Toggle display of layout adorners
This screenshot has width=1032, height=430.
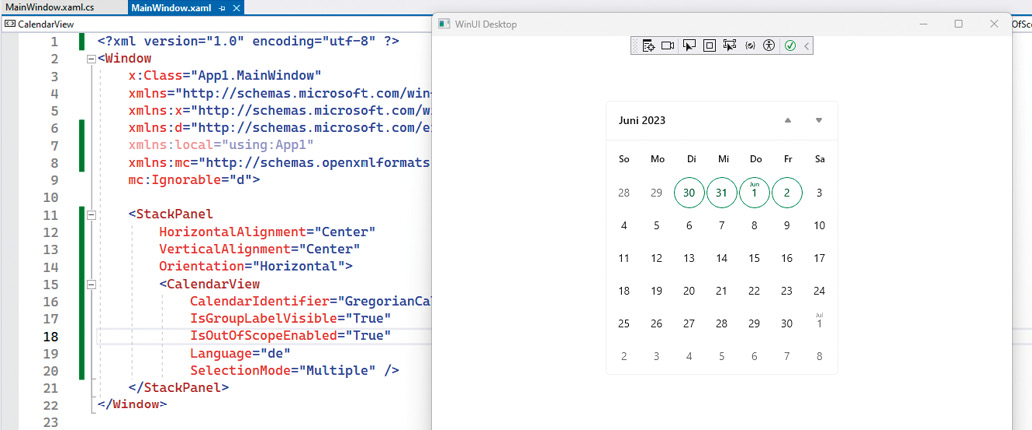point(709,45)
